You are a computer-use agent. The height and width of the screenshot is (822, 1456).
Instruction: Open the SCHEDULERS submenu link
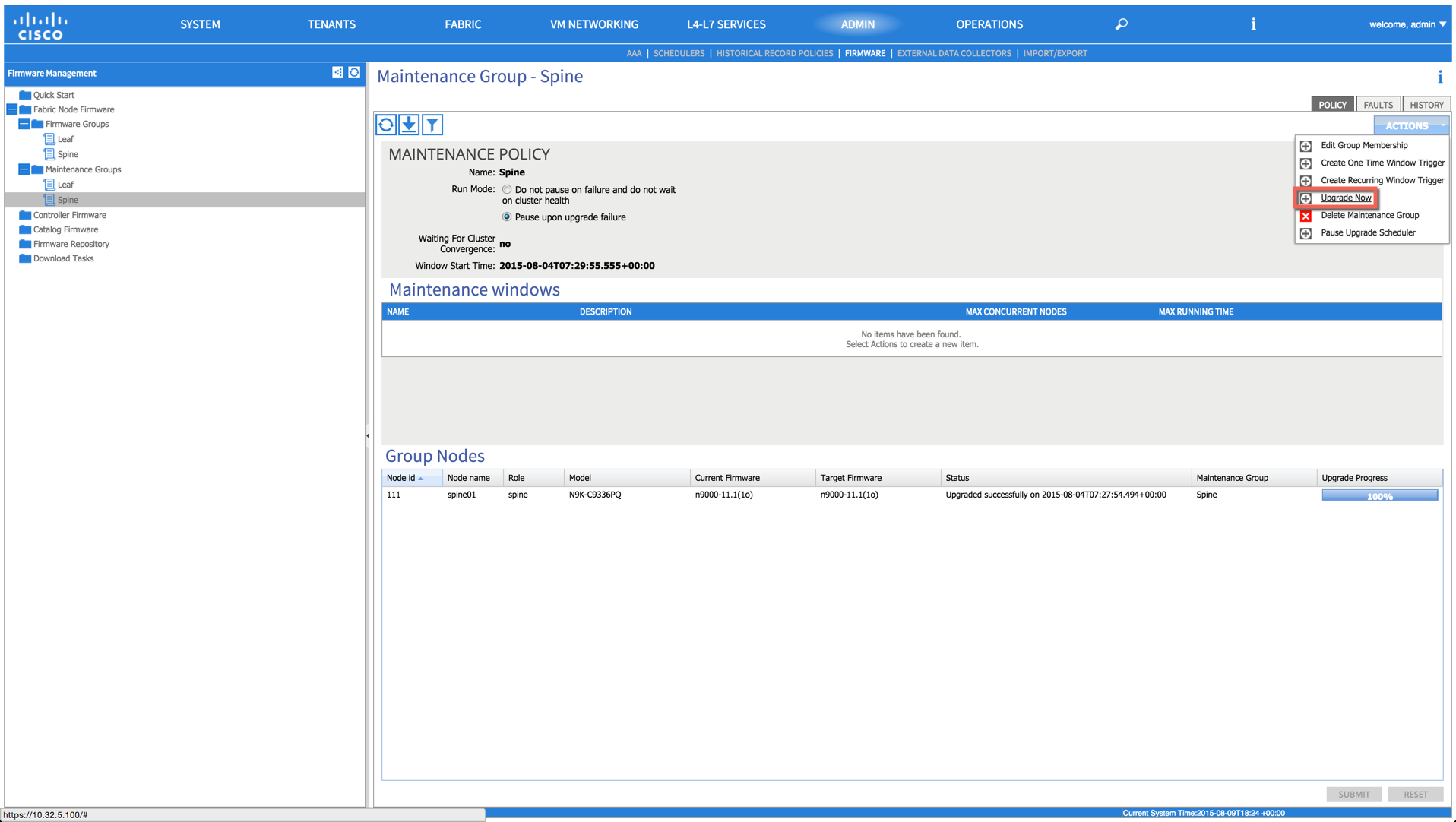(x=679, y=53)
